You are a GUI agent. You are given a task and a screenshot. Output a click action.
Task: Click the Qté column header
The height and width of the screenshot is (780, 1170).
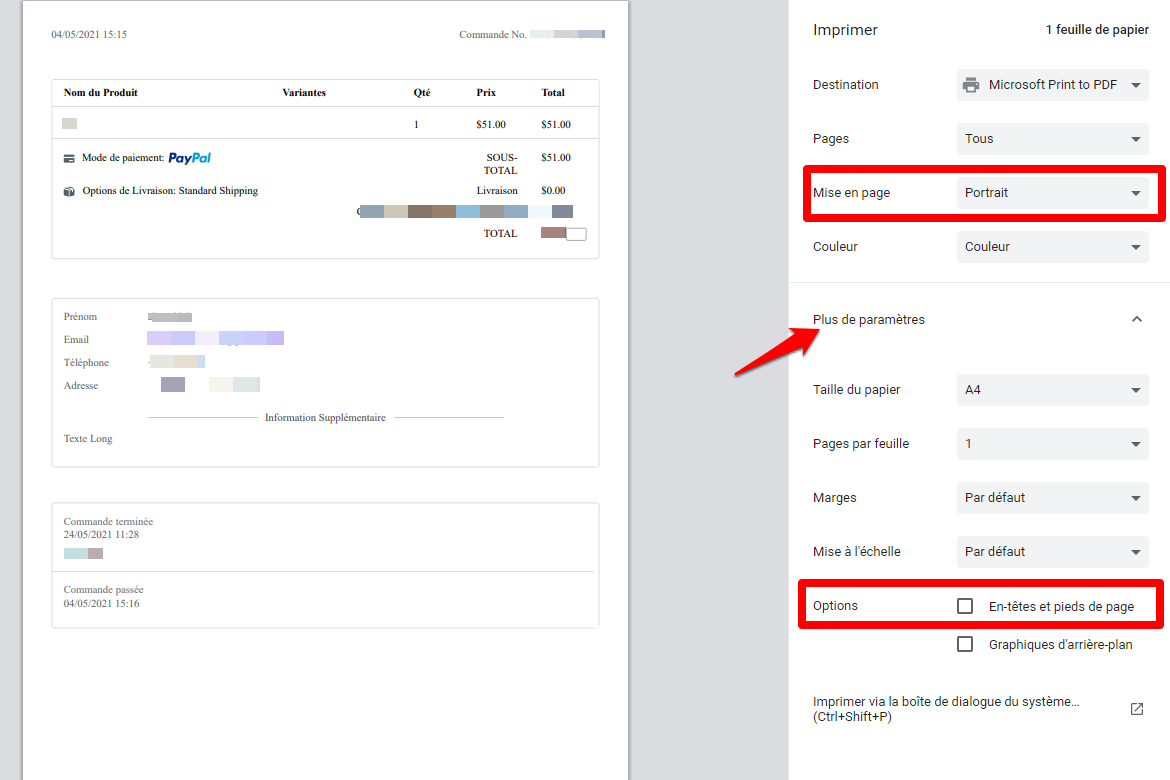click(x=422, y=93)
